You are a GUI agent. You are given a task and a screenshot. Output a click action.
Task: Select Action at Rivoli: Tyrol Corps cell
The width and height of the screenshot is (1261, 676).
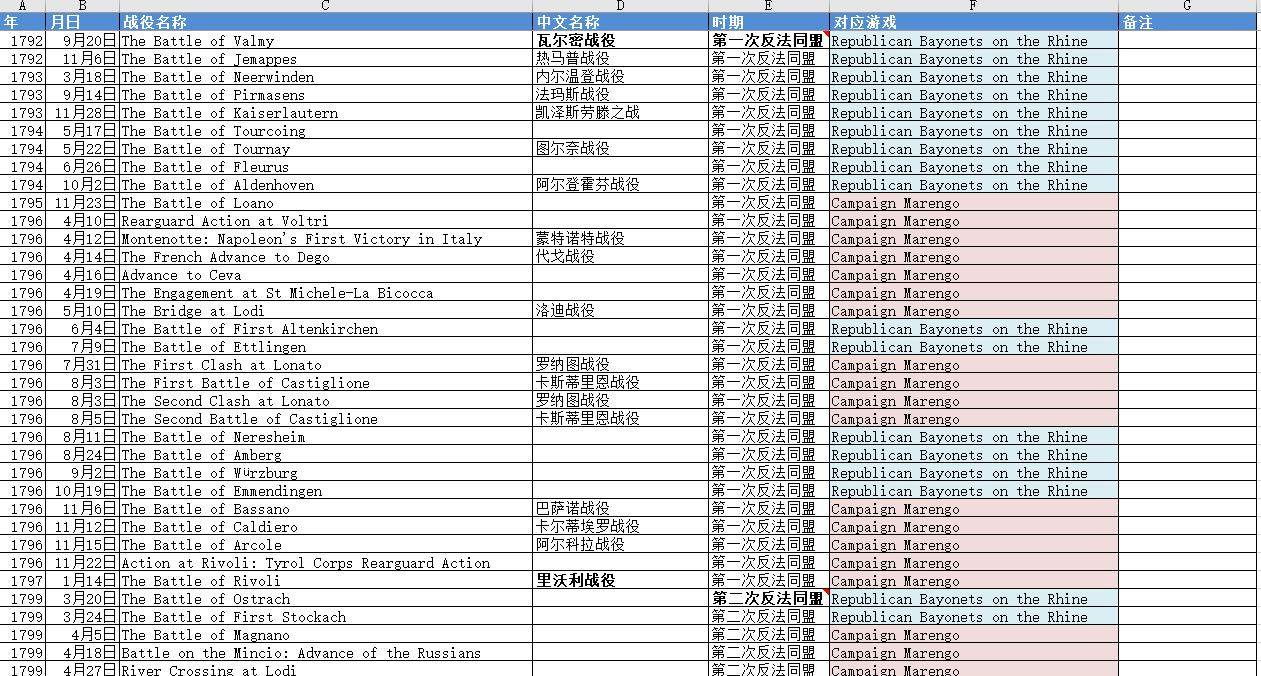tap(325, 563)
